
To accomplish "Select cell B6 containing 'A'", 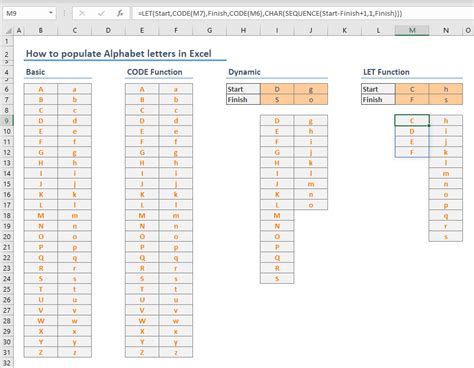I will (41, 89).
